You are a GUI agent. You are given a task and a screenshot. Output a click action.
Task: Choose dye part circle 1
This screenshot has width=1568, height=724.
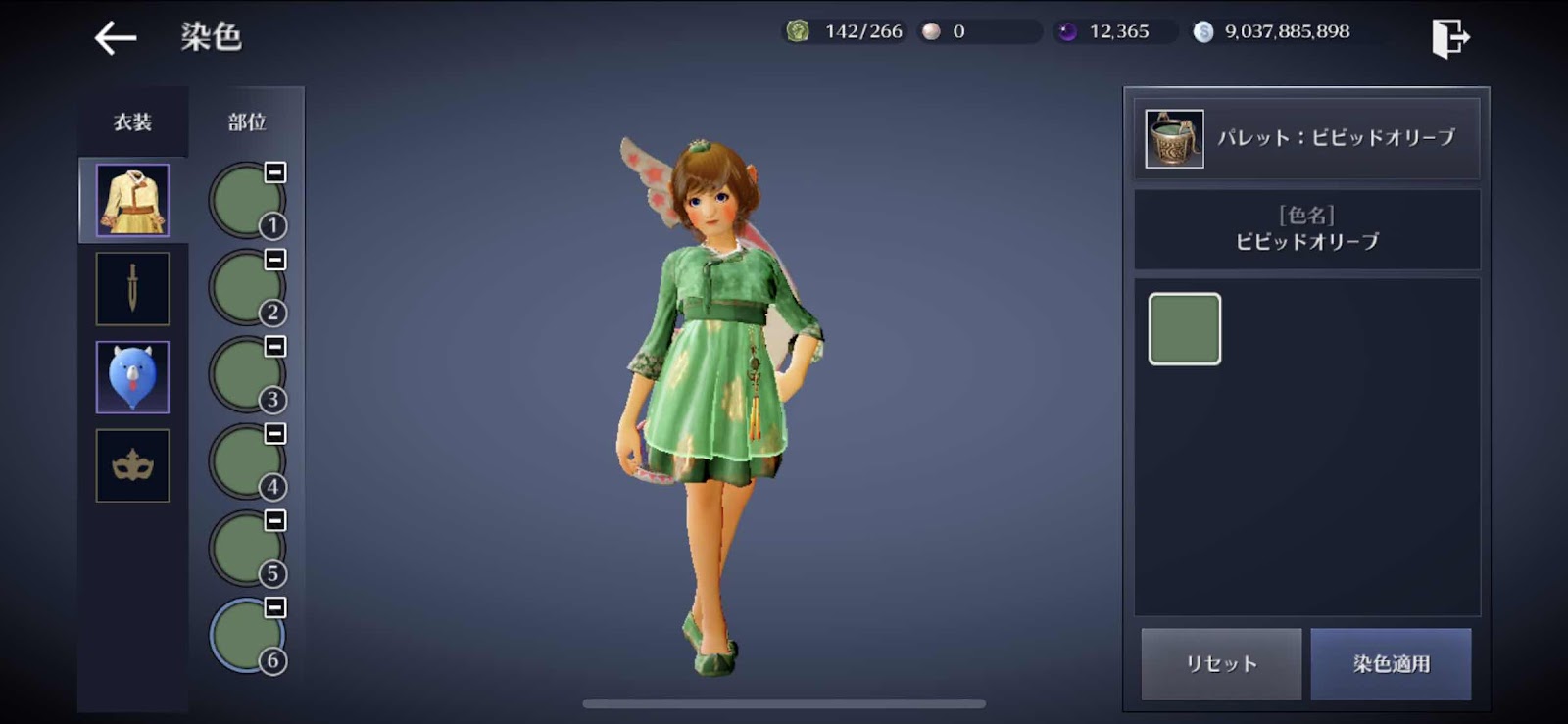[245, 201]
